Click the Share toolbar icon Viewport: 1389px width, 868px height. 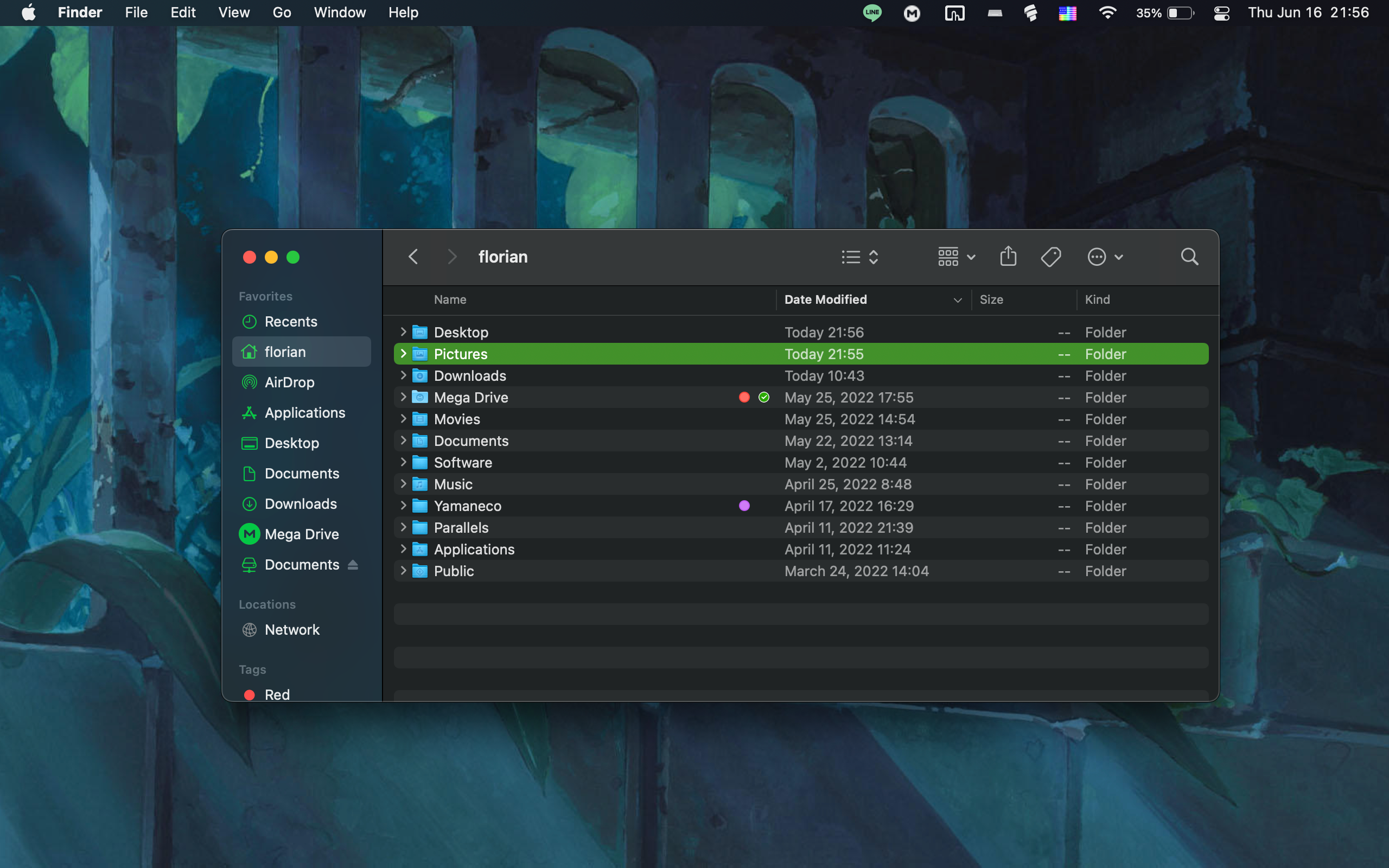click(x=1008, y=257)
